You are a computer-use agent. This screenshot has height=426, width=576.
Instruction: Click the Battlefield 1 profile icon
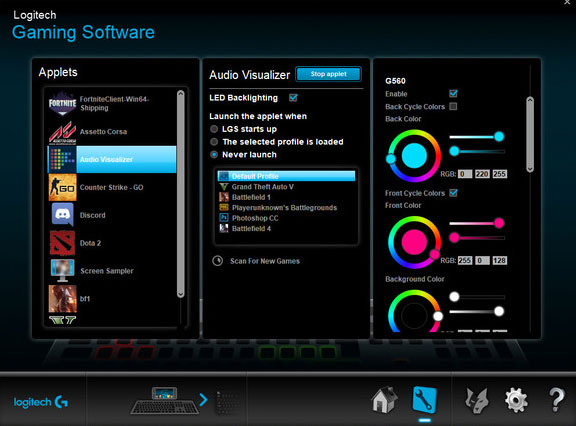(223, 197)
